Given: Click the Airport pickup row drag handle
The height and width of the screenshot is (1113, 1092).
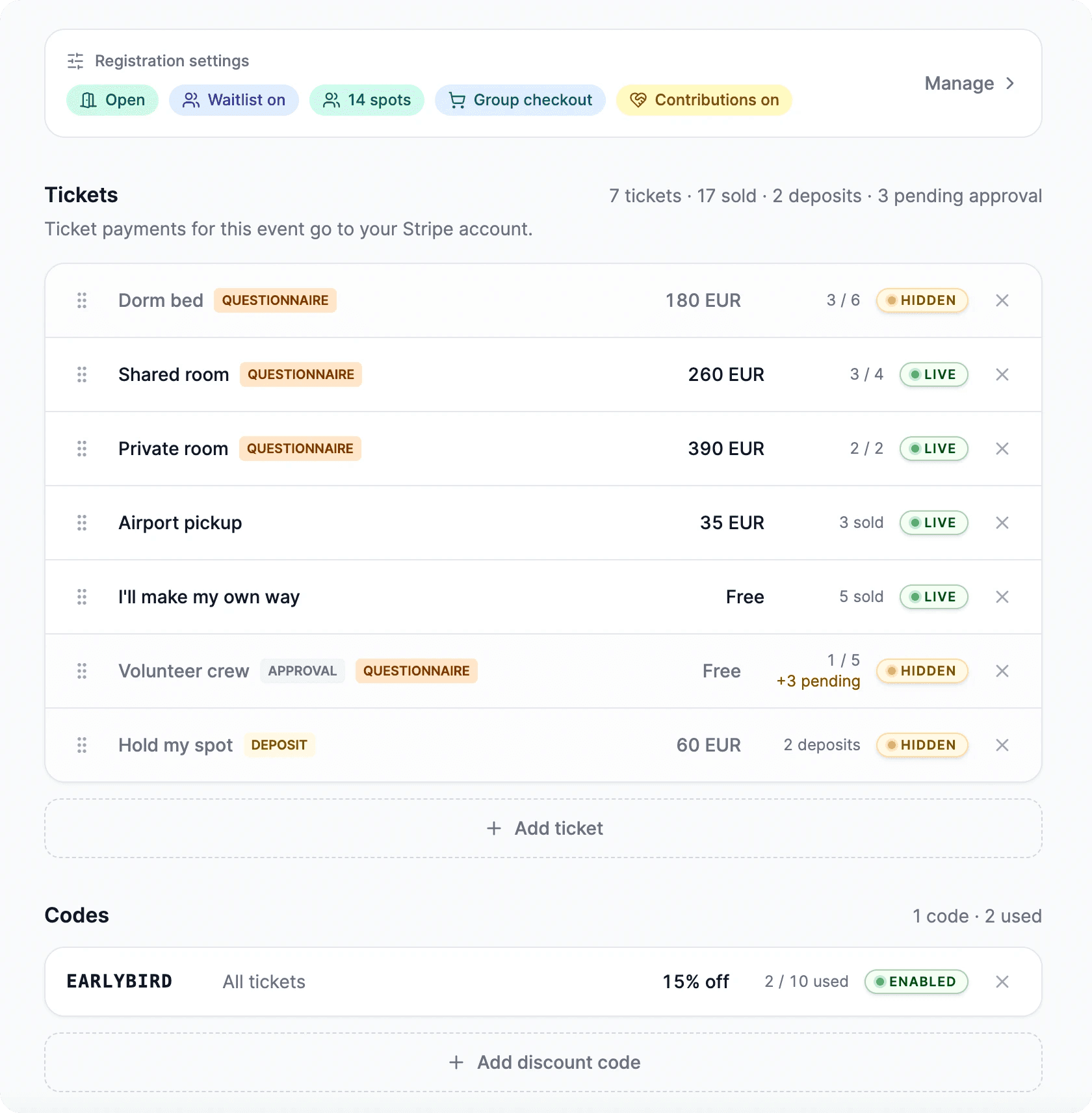Looking at the screenshot, I should click(x=82, y=523).
